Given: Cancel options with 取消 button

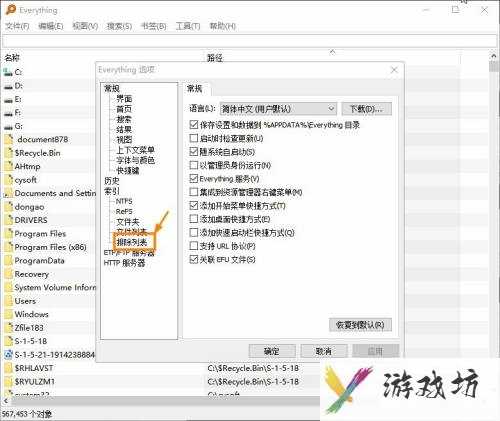Looking at the screenshot, I should click(x=324, y=351).
